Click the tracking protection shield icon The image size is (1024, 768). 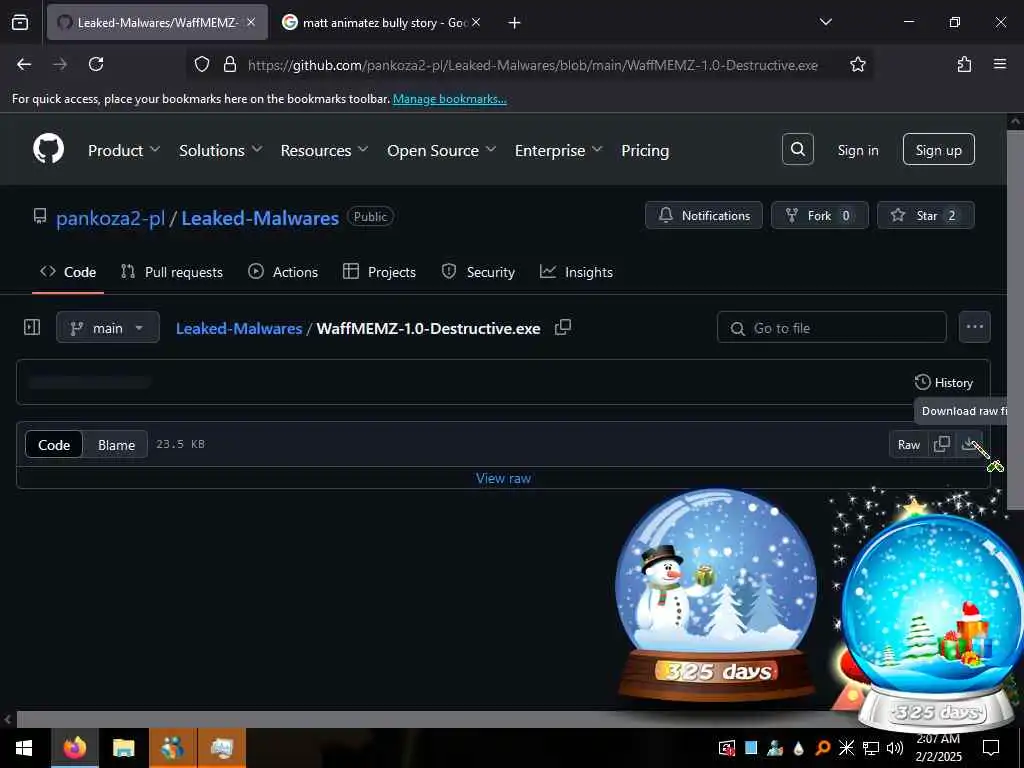tap(202, 64)
